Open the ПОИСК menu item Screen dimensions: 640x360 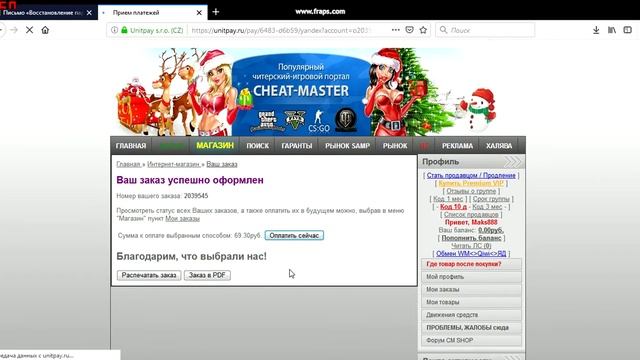point(258,146)
